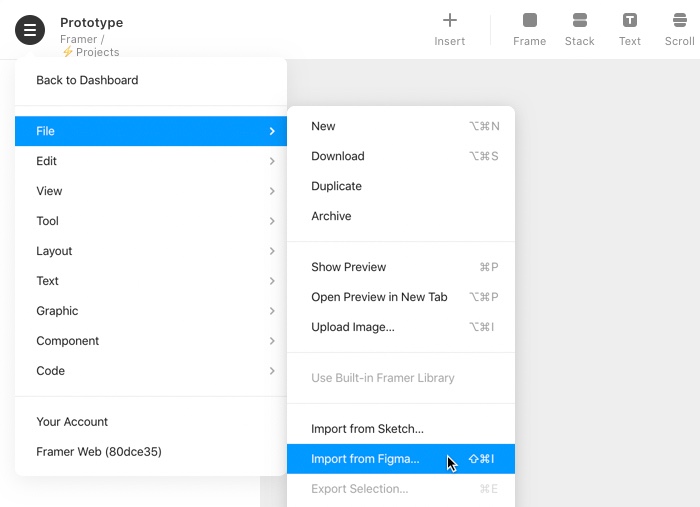
Task: Click the Insert plus icon
Action: 450,21
